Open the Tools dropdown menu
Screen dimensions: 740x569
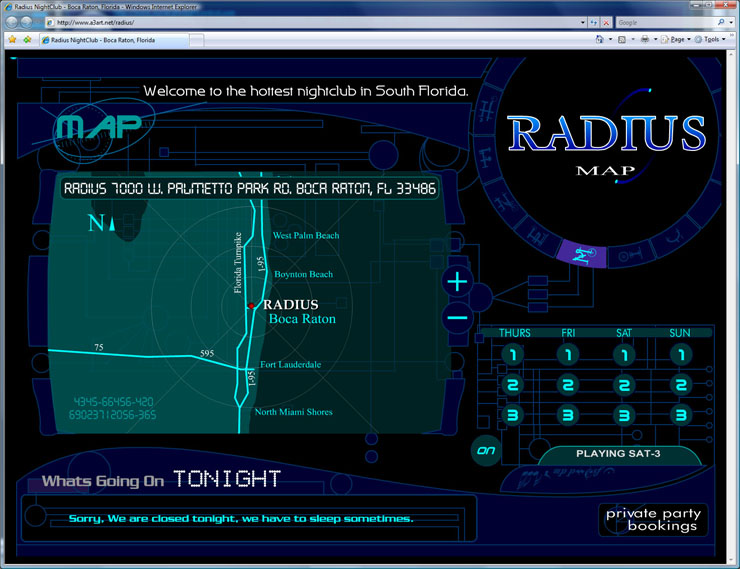click(x=709, y=40)
